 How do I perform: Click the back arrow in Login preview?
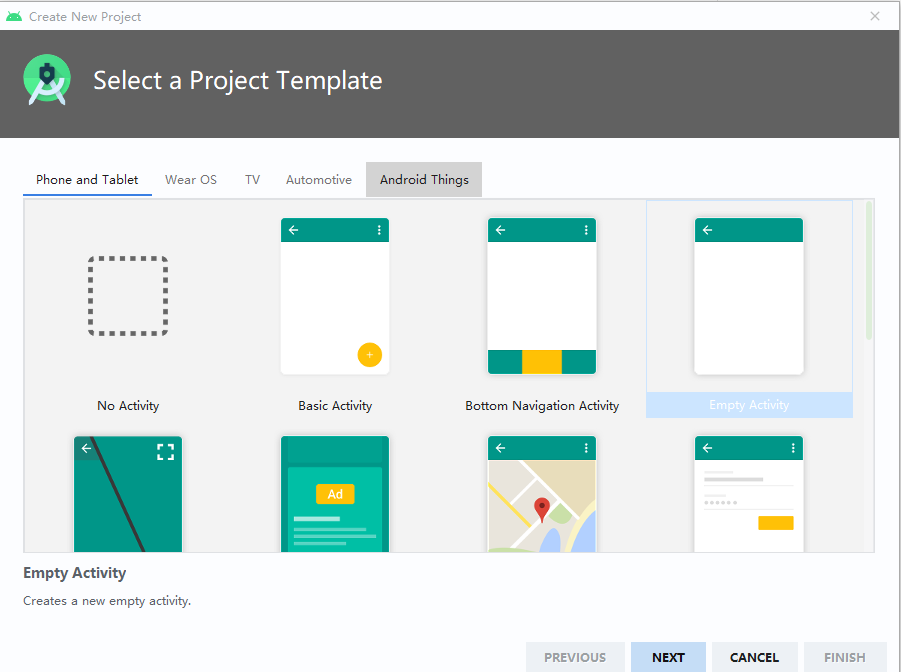[x=707, y=448]
